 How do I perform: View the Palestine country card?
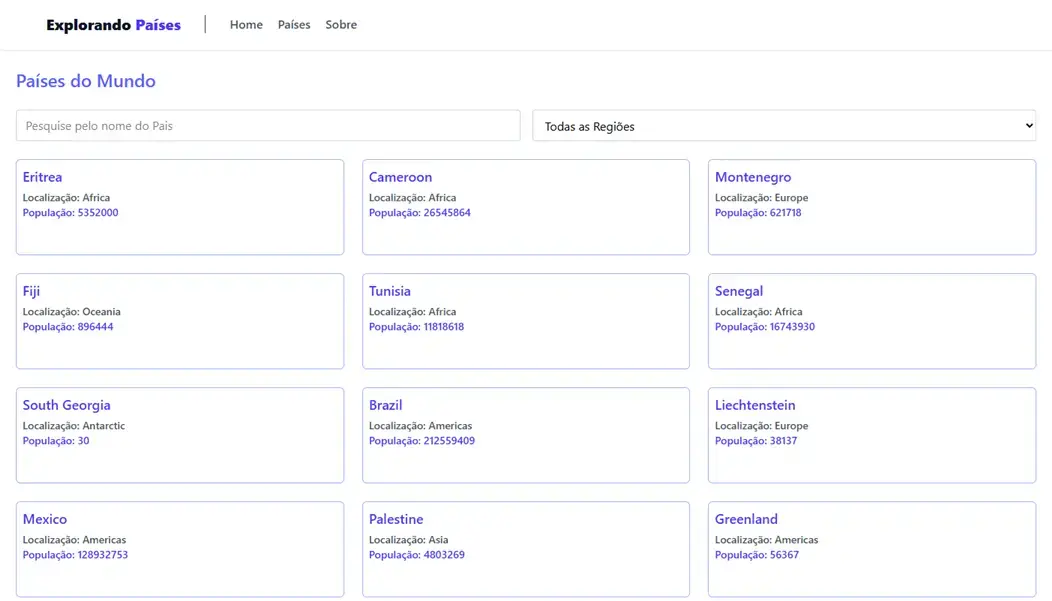click(x=525, y=549)
